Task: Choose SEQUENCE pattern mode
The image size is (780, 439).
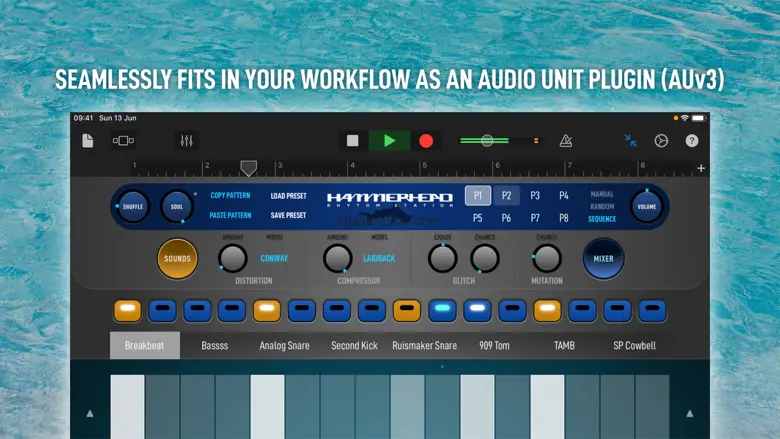Action: point(602,219)
